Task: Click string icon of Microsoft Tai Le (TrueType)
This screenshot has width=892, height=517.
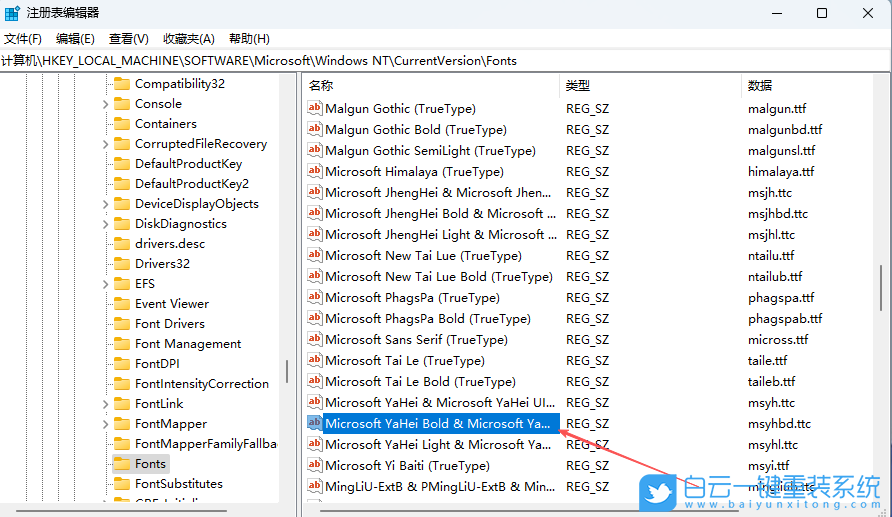Action: [315, 361]
